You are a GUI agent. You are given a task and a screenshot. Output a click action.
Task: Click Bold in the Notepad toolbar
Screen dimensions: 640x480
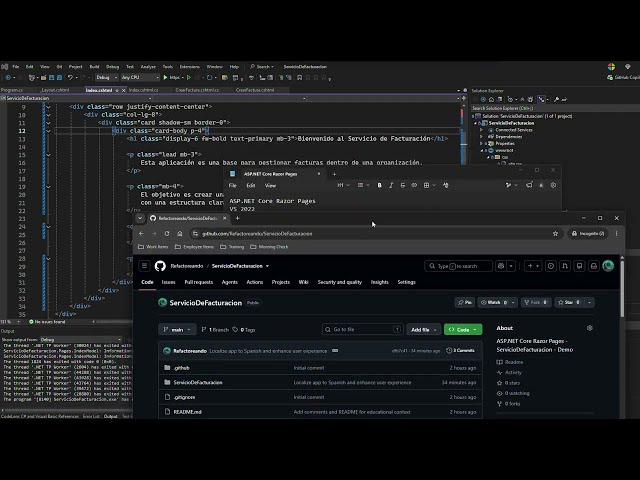(x=379, y=185)
